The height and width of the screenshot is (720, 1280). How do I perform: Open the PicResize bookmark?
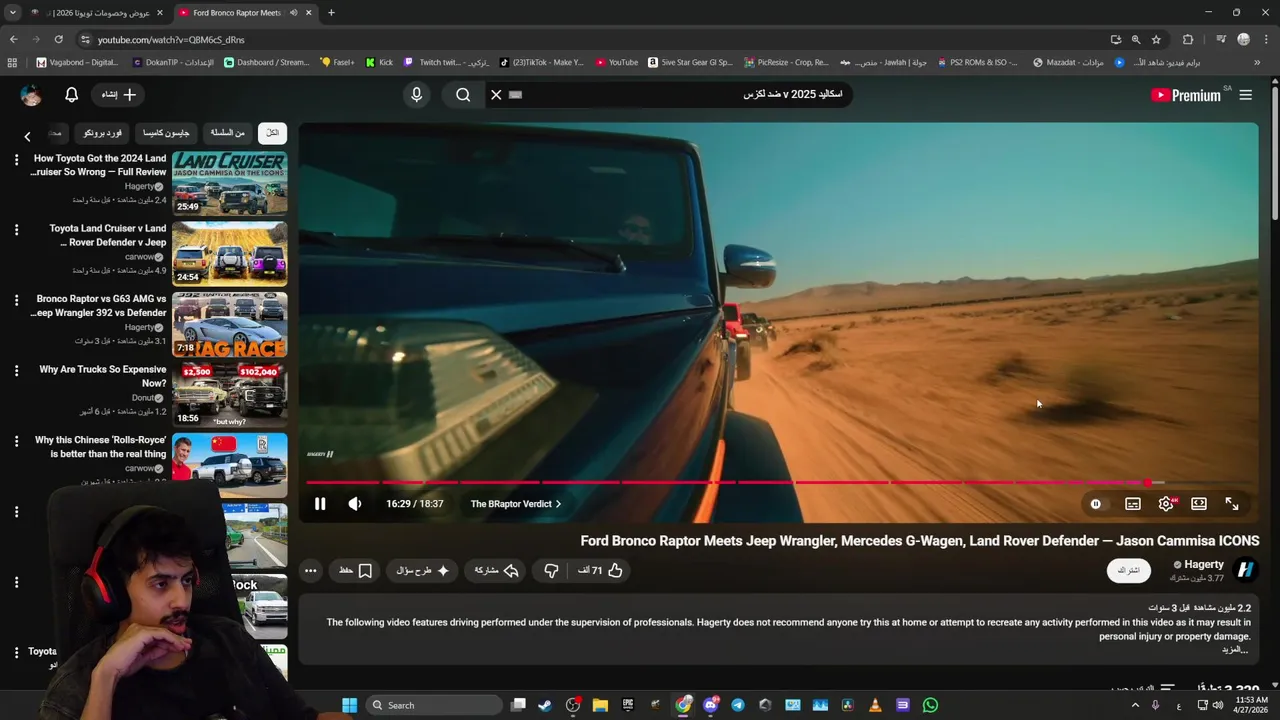pos(786,62)
